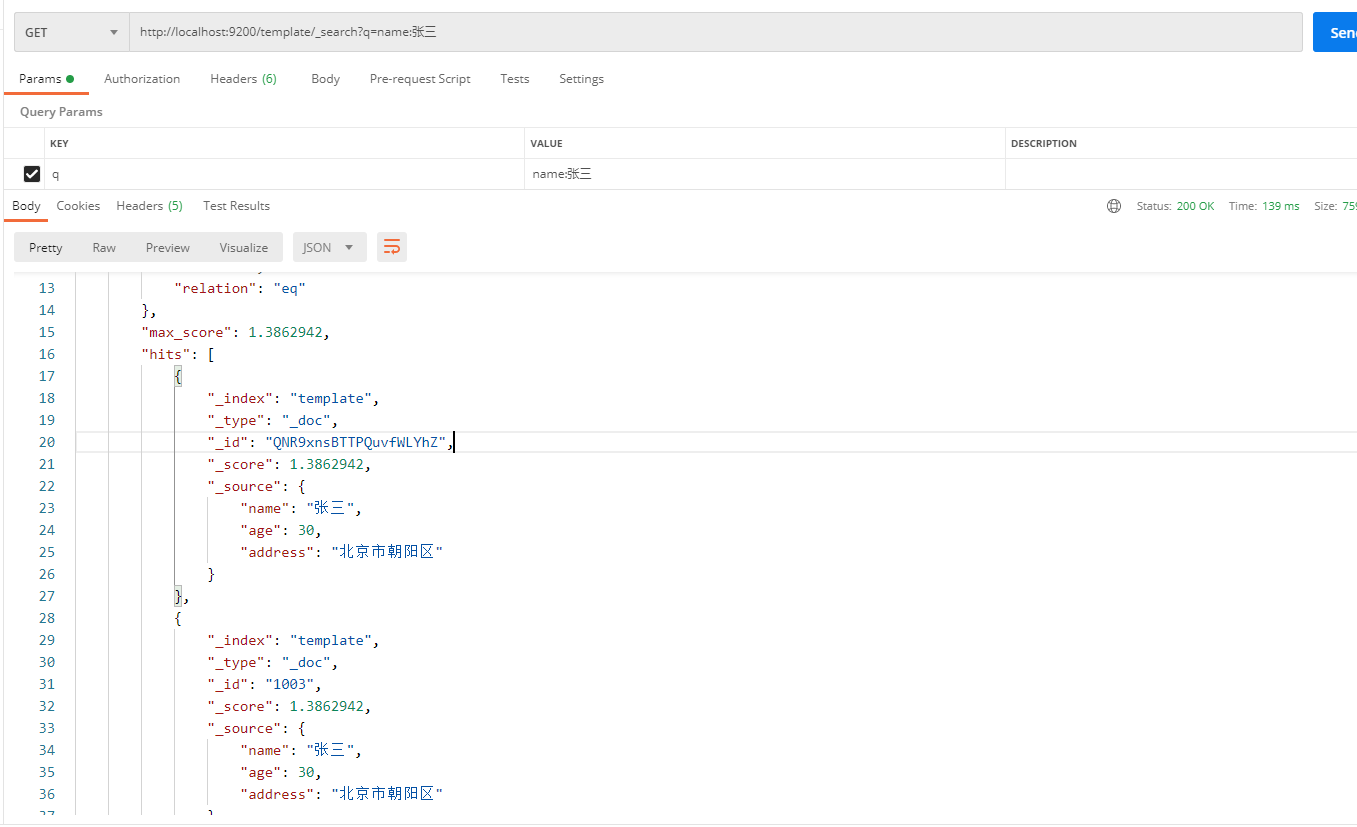The image size is (1357, 827).
Task: Open the Pre-request Script tab
Action: pyautogui.click(x=420, y=79)
